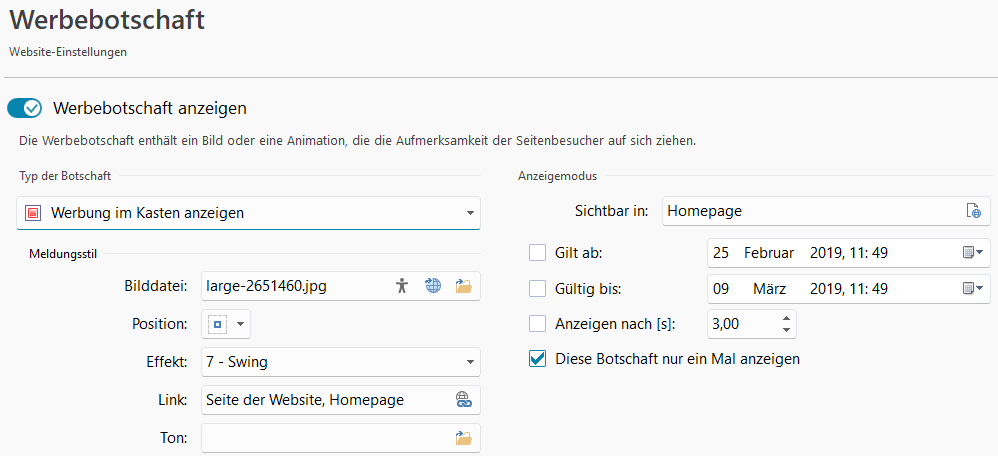Check the Anzeigen nach [s] checkbox
The width and height of the screenshot is (998, 456).
click(538, 324)
